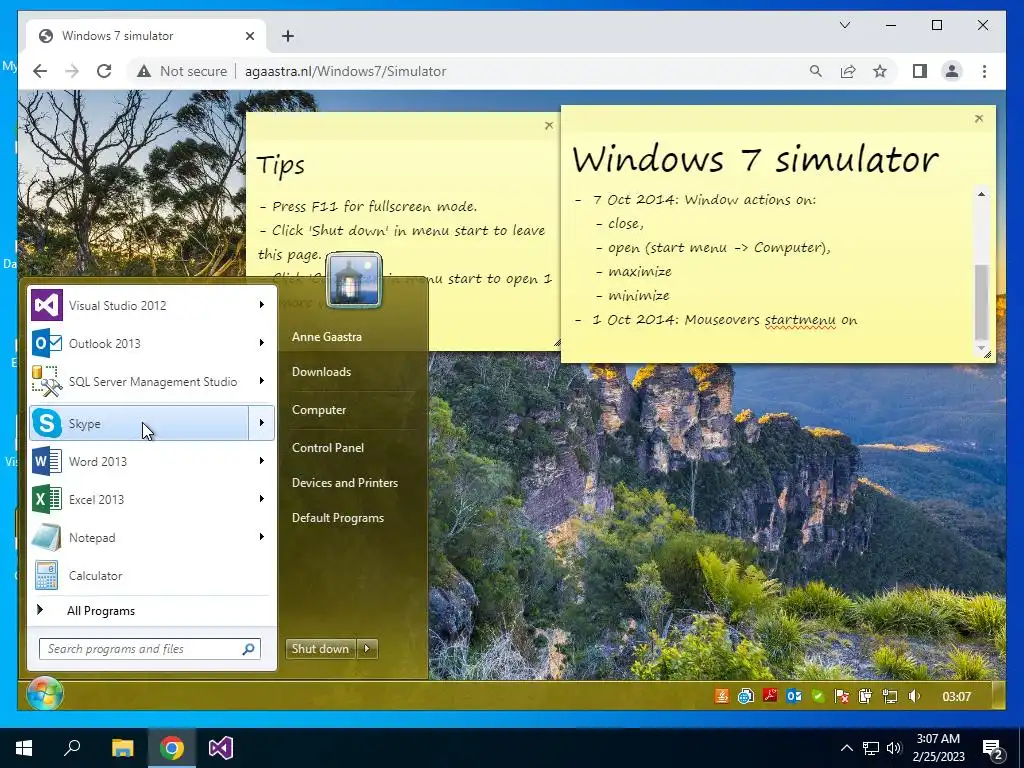Click the Outlook 2013 icon in start menu
1024x768 pixels.
[47, 343]
